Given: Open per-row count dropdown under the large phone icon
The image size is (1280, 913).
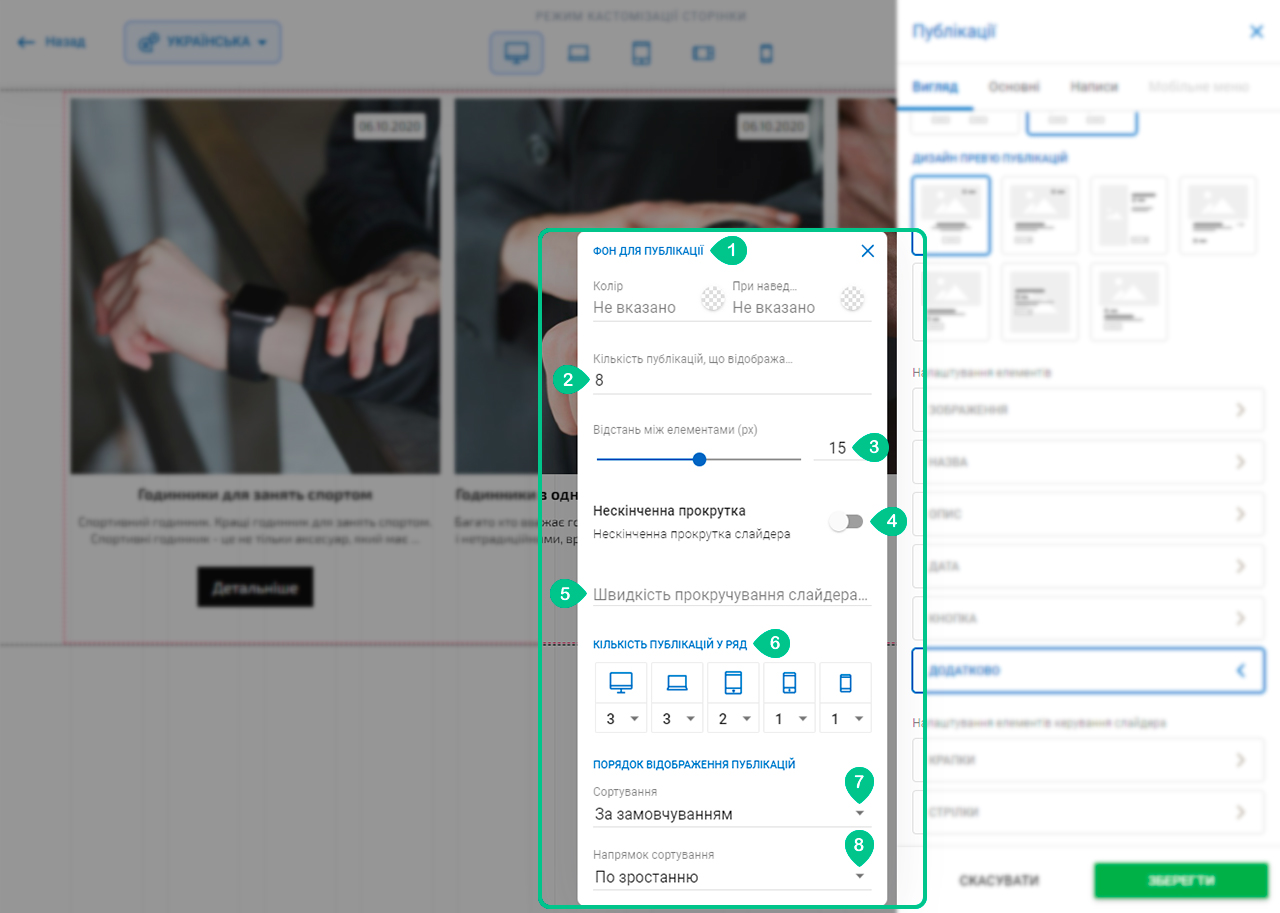Looking at the screenshot, I should (x=789, y=718).
